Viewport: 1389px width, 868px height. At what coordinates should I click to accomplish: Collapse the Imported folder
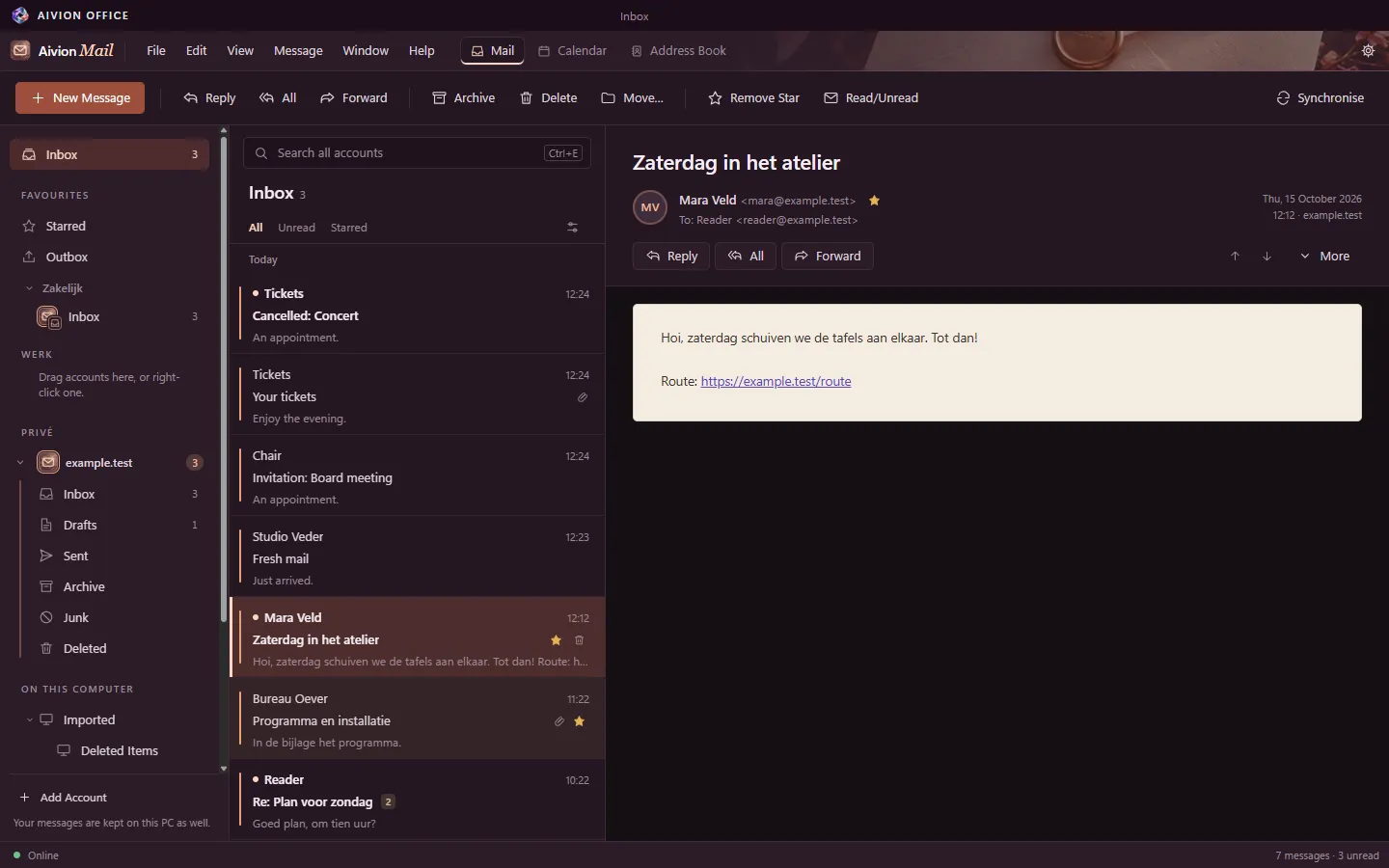point(29,720)
